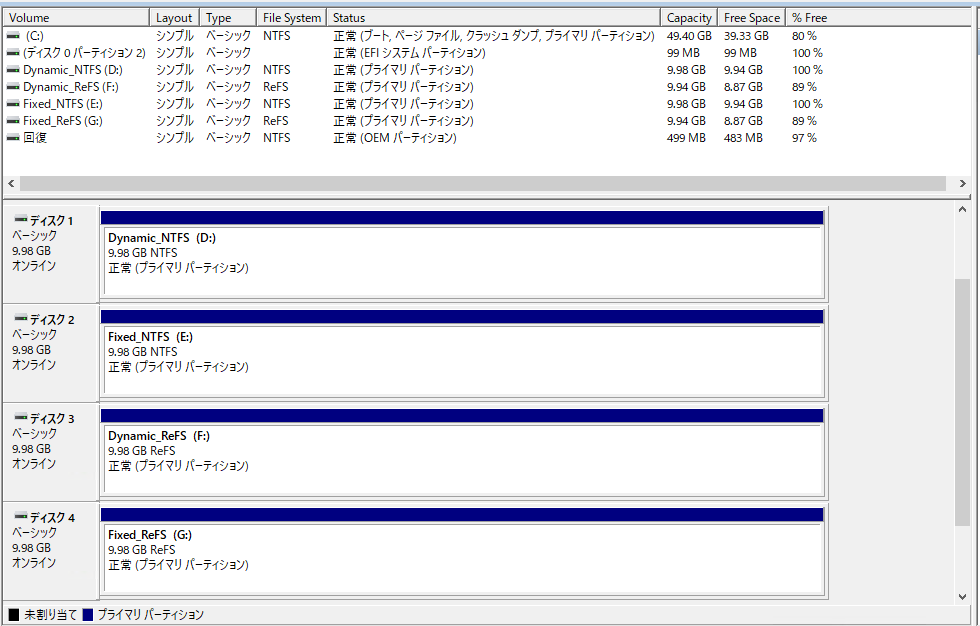Click the 483 MB free space value

(743, 137)
